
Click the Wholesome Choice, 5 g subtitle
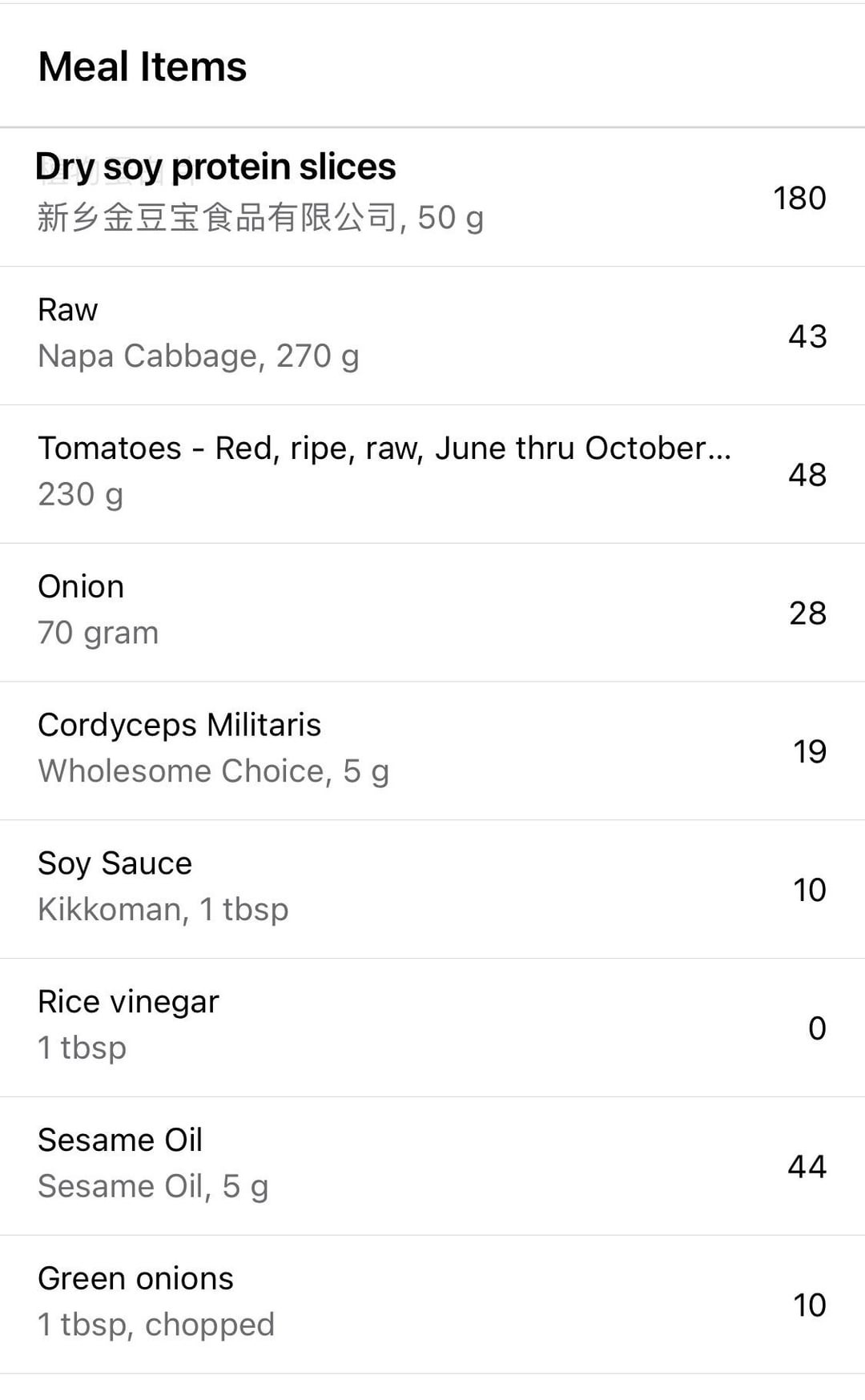[x=213, y=771]
